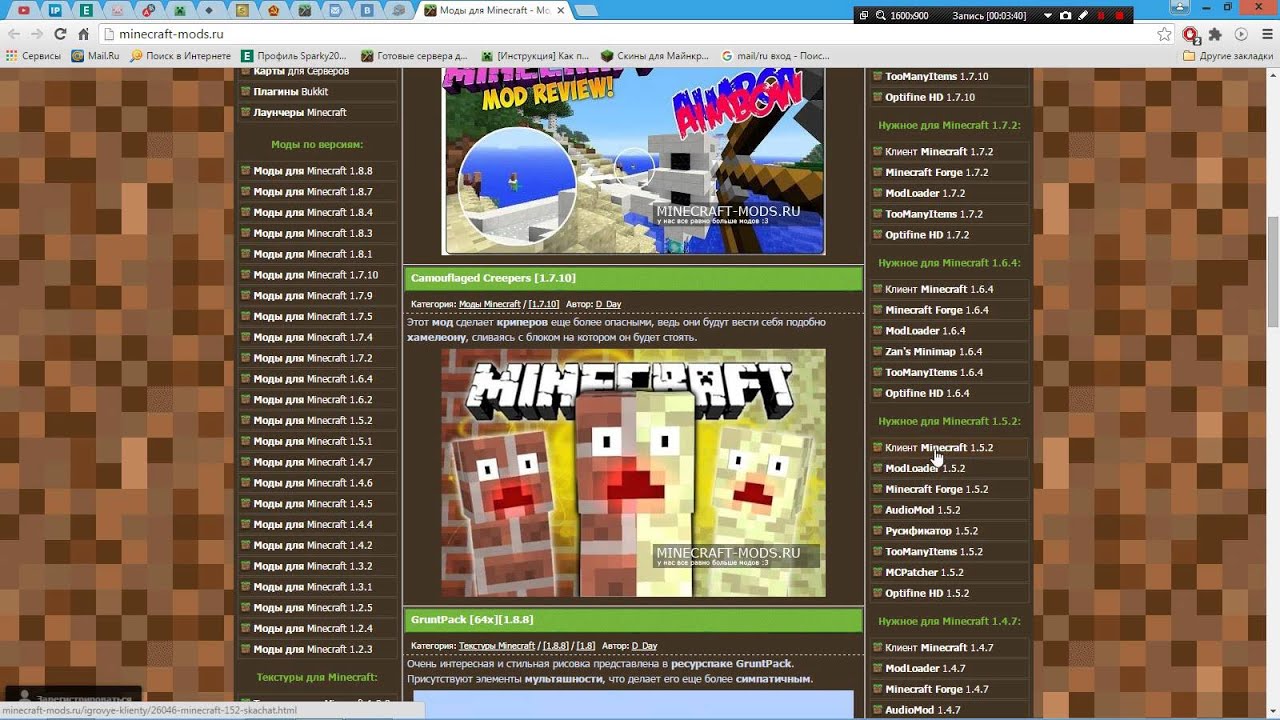The image size is (1280, 720).
Task: Open author D_Day under Camouflaged Creepers
Action: pyautogui.click(x=608, y=304)
